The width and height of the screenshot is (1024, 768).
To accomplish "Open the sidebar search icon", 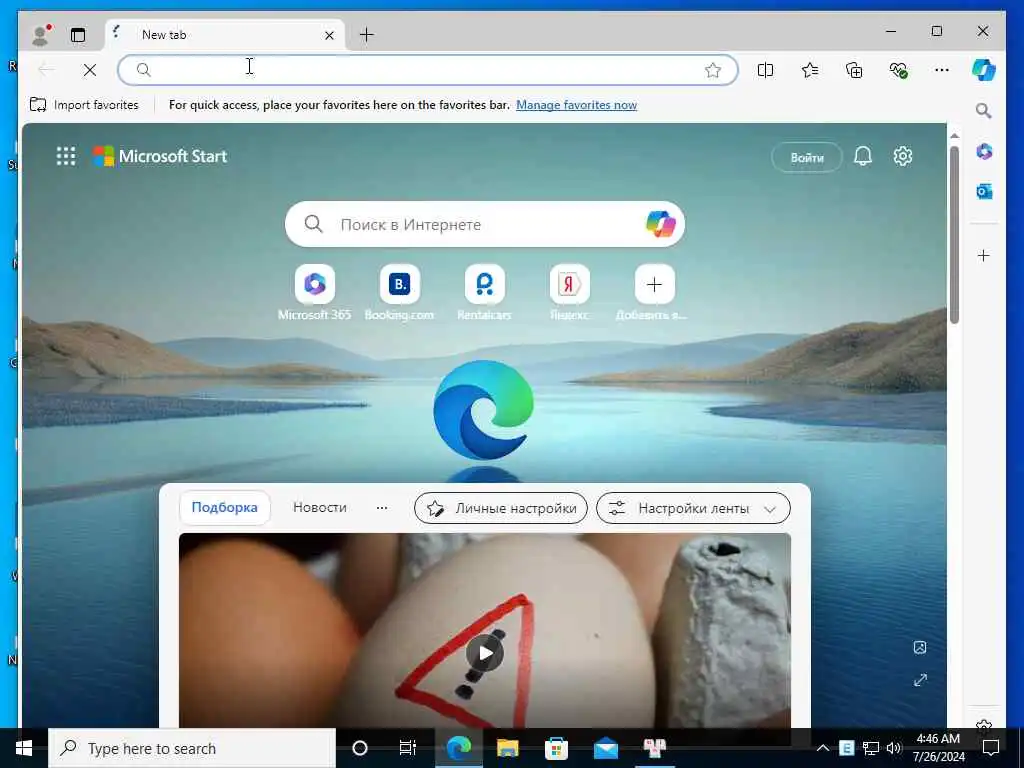I will click(x=984, y=111).
